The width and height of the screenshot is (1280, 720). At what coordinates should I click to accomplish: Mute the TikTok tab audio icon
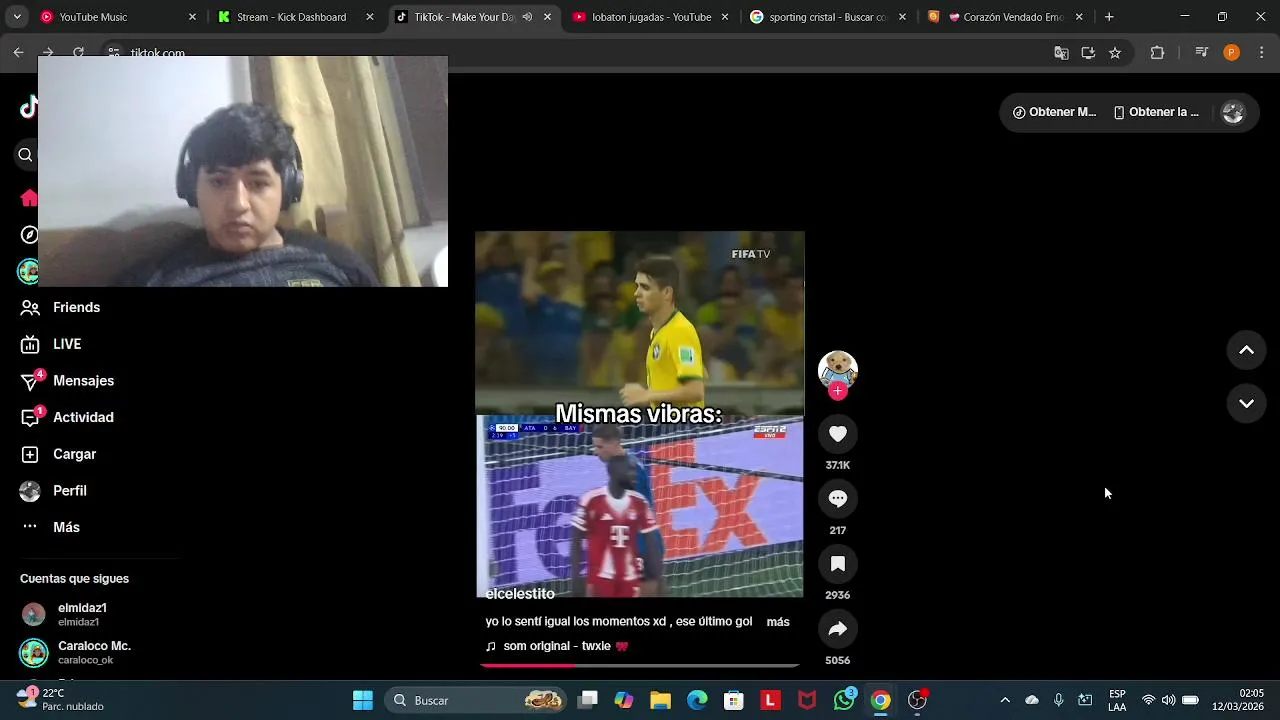click(527, 17)
